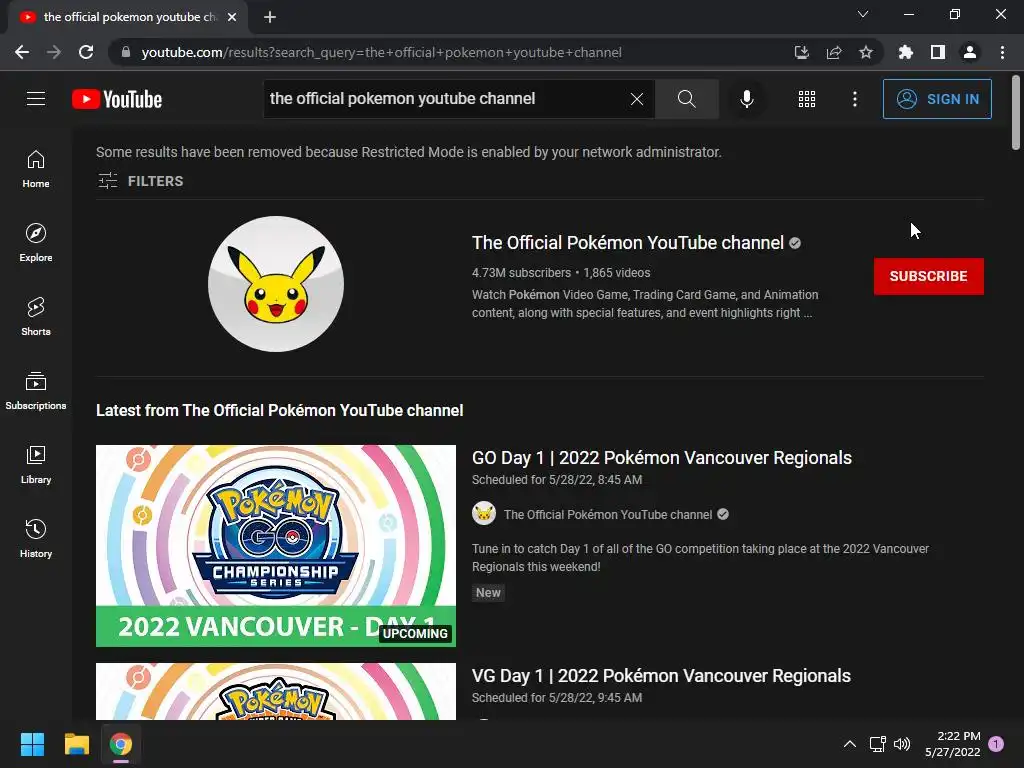Open The Official Pokémon YouTube channel title
Screen dimensions: 1024x768
[x=628, y=243]
